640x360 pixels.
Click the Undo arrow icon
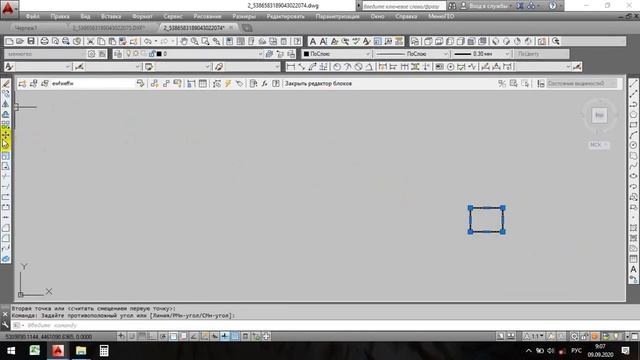[148, 41]
